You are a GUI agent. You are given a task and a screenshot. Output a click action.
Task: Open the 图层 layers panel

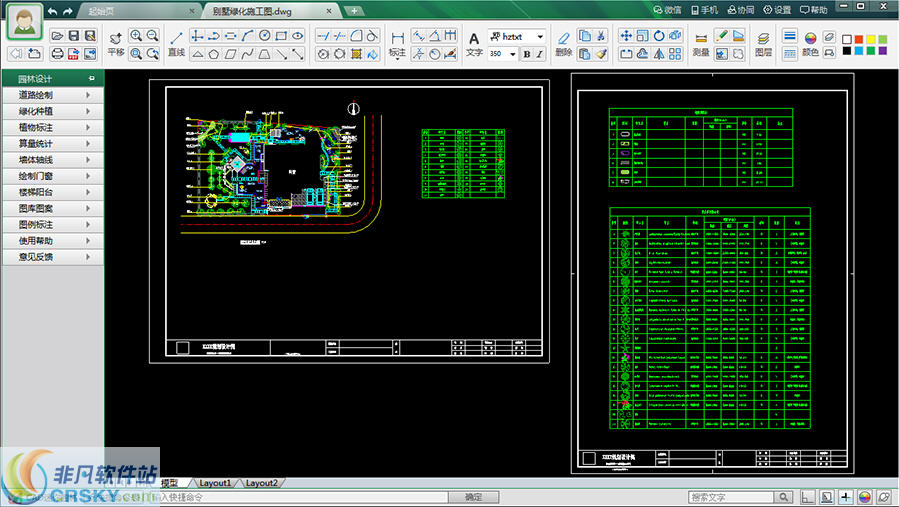pos(763,44)
